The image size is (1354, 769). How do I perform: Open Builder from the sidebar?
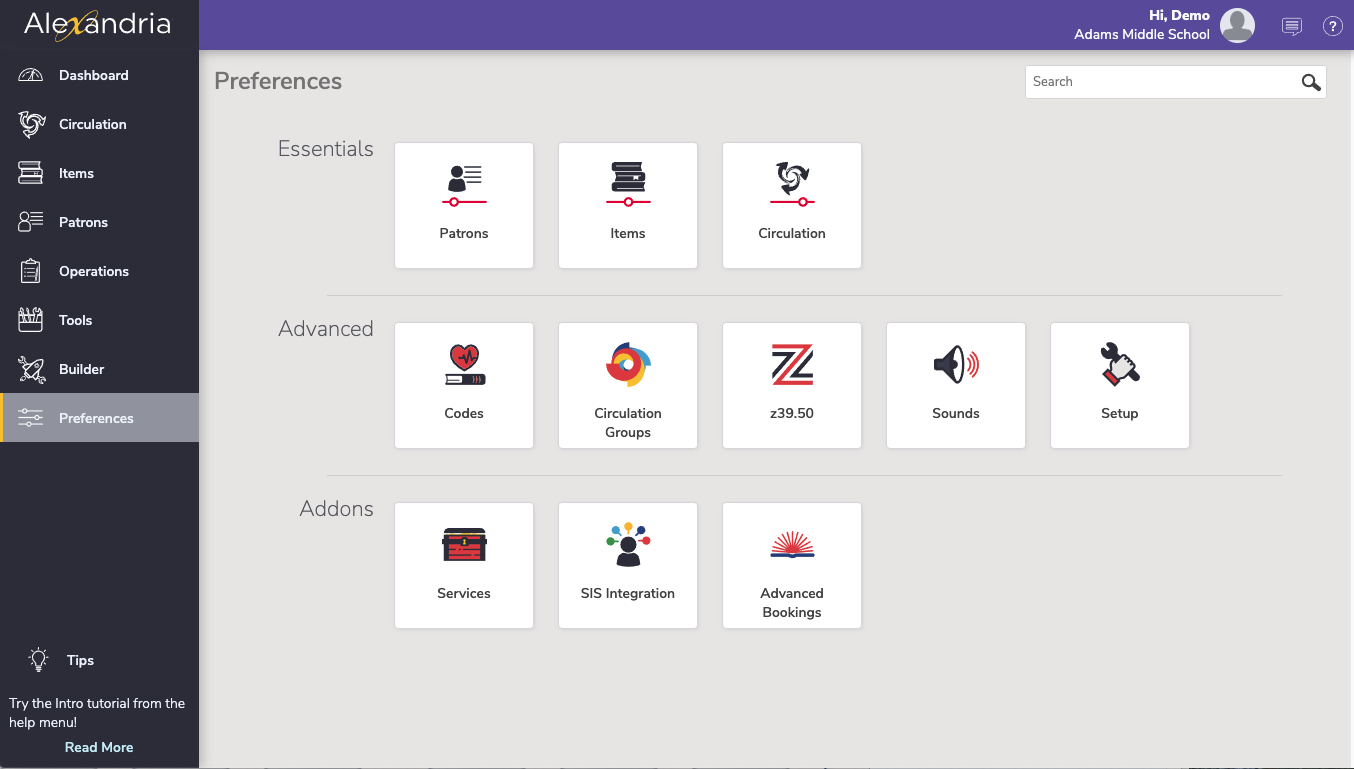click(x=81, y=369)
